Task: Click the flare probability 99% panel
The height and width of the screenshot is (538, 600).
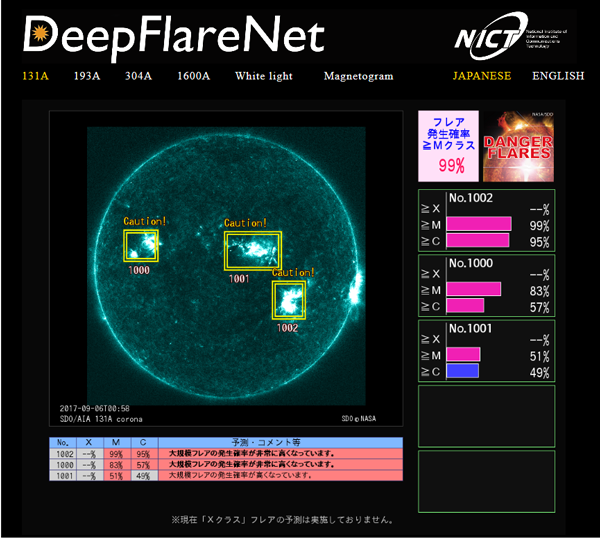Action: coord(448,146)
